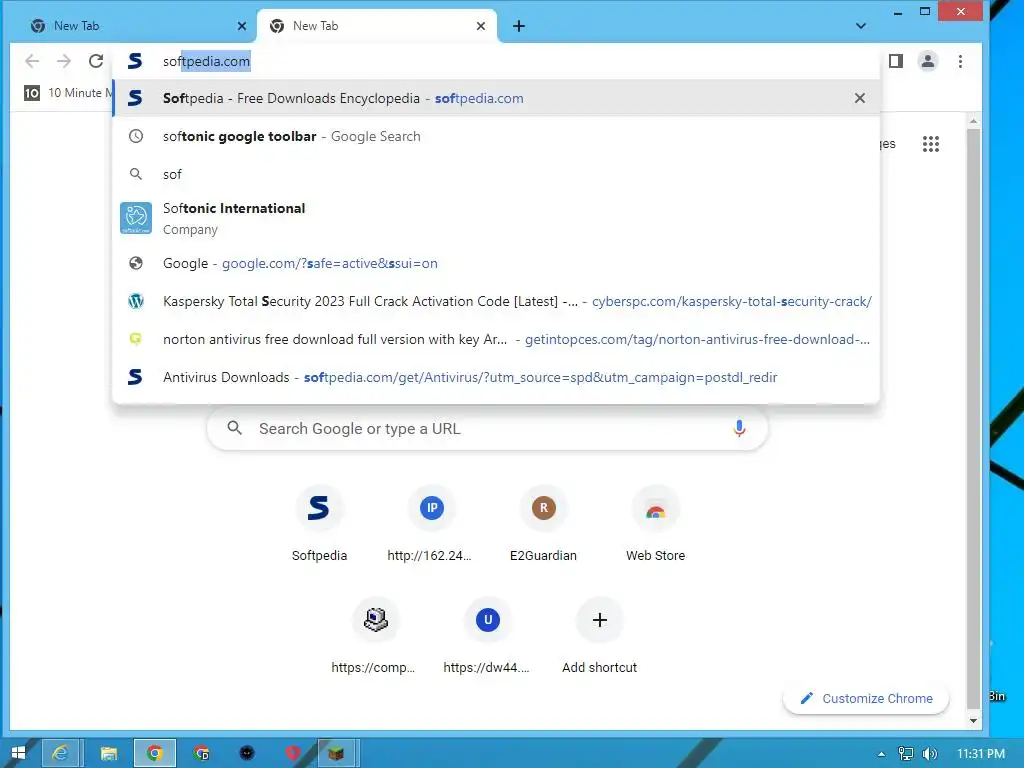Open the Google apps grid
This screenshot has width=1024, height=768.
click(x=931, y=144)
